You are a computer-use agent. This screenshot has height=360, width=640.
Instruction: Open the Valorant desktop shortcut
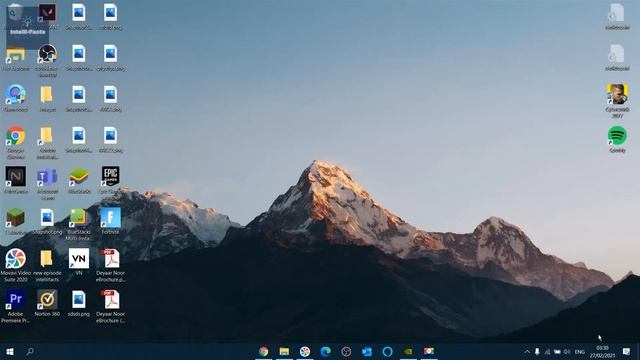47,13
